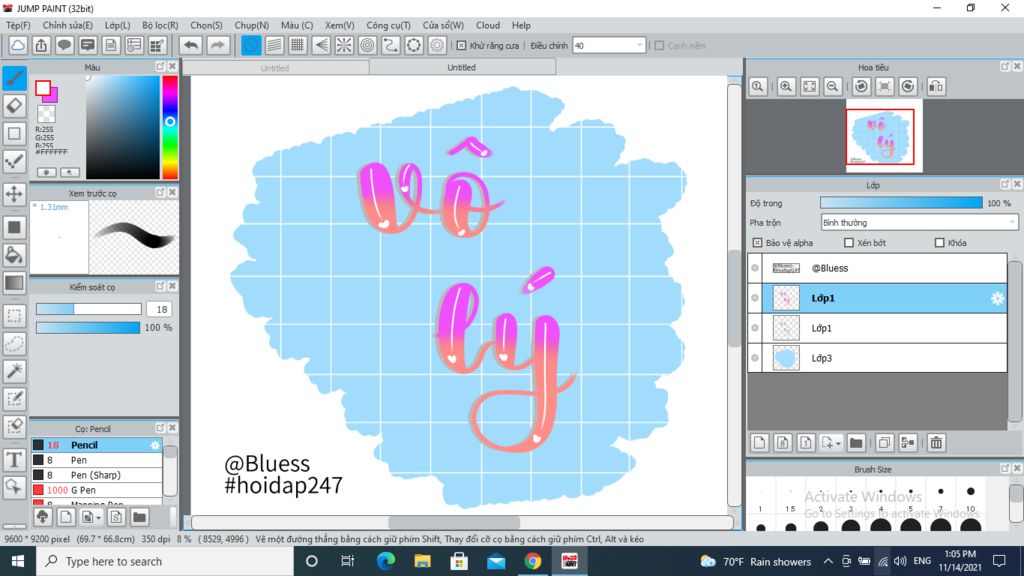The width and height of the screenshot is (1024, 576).
Task: Open the Pha trộn blend mode dropdown
Action: pyautogui.click(x=919, y=223)
